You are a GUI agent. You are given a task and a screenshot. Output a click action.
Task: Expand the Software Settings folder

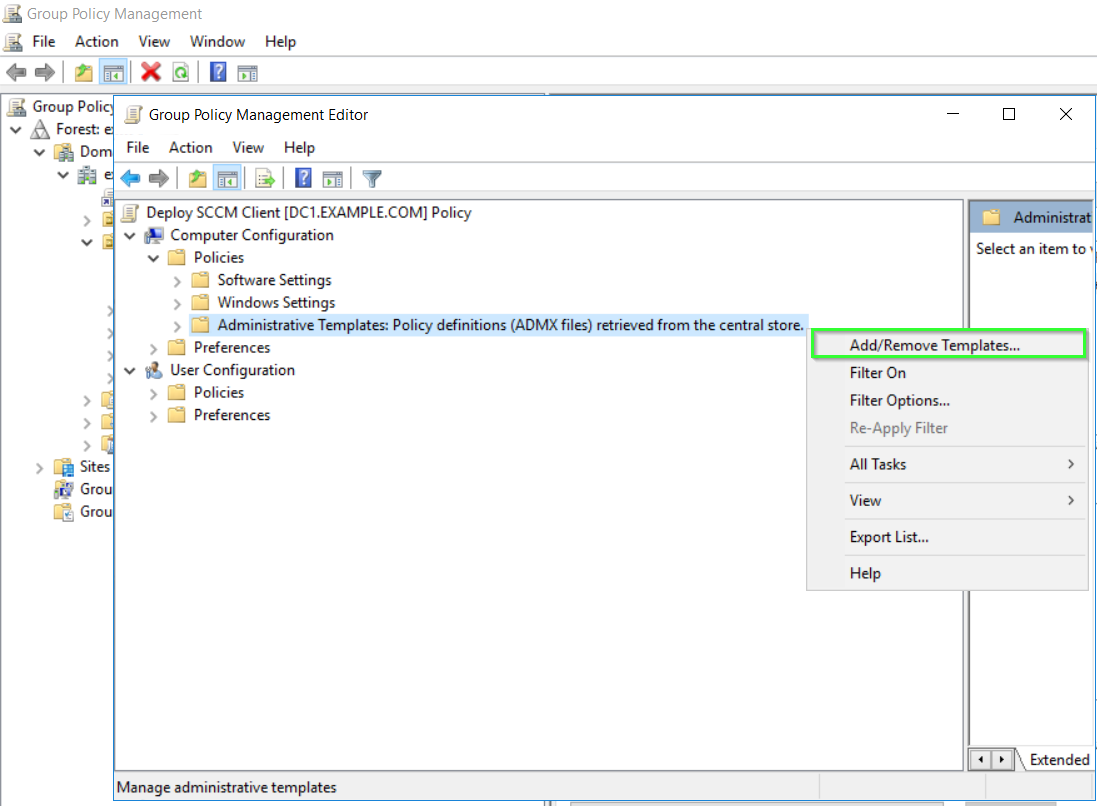coord(177,280)
